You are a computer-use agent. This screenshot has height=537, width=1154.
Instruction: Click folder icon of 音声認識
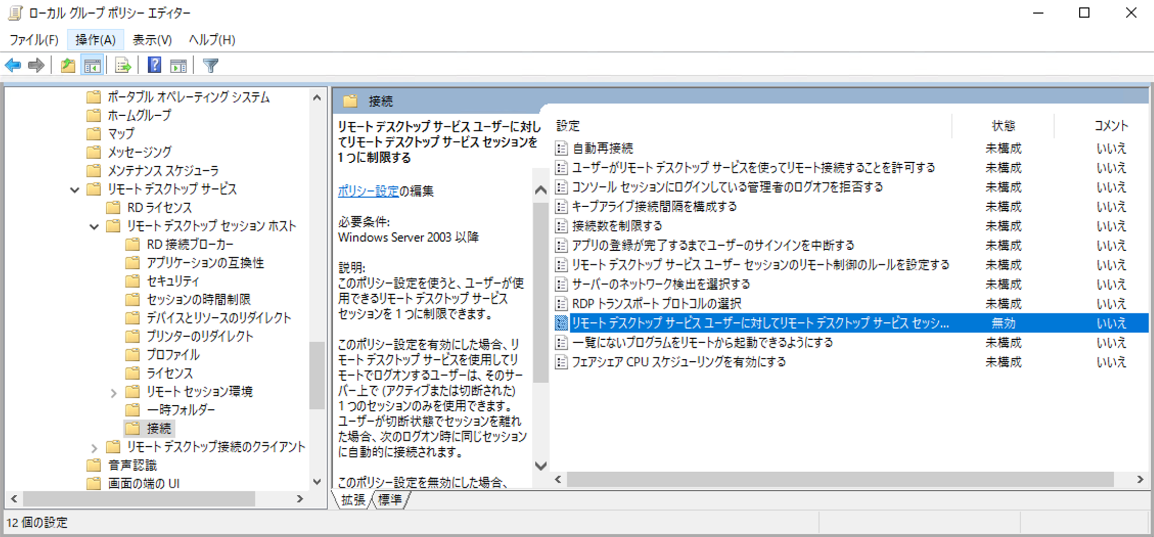pyautogui.click(x=93, y=465)
